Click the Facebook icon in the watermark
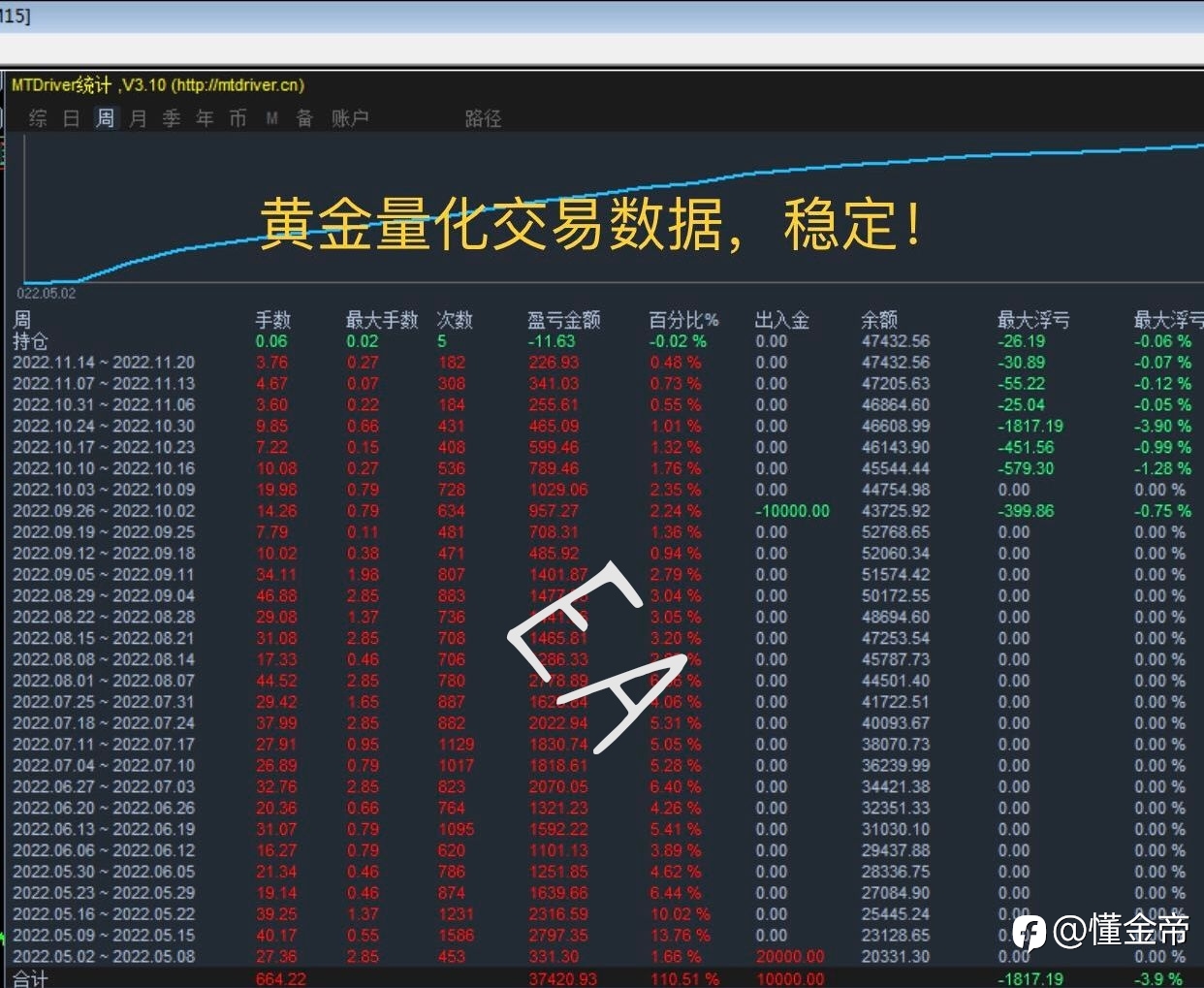The height and width of the screenshot is (988, 1204). pyautogui.click(x=1030, y=933)
